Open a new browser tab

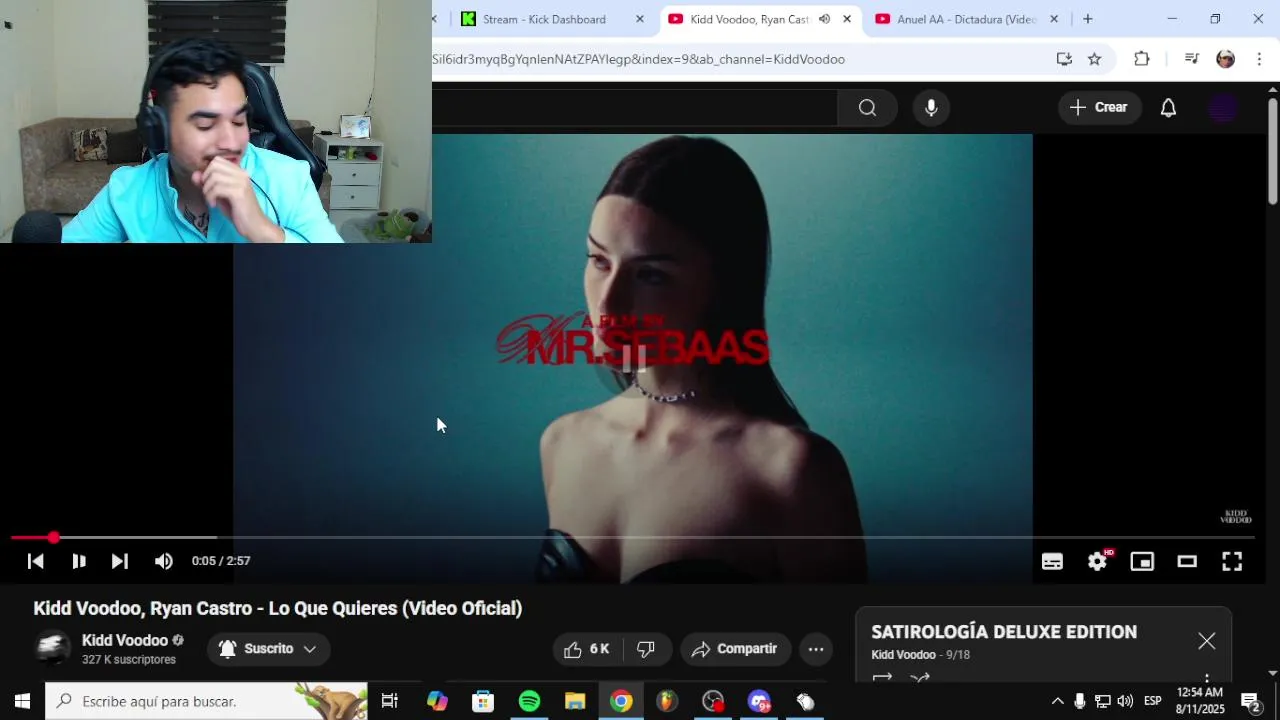[x=1088, y=19]
